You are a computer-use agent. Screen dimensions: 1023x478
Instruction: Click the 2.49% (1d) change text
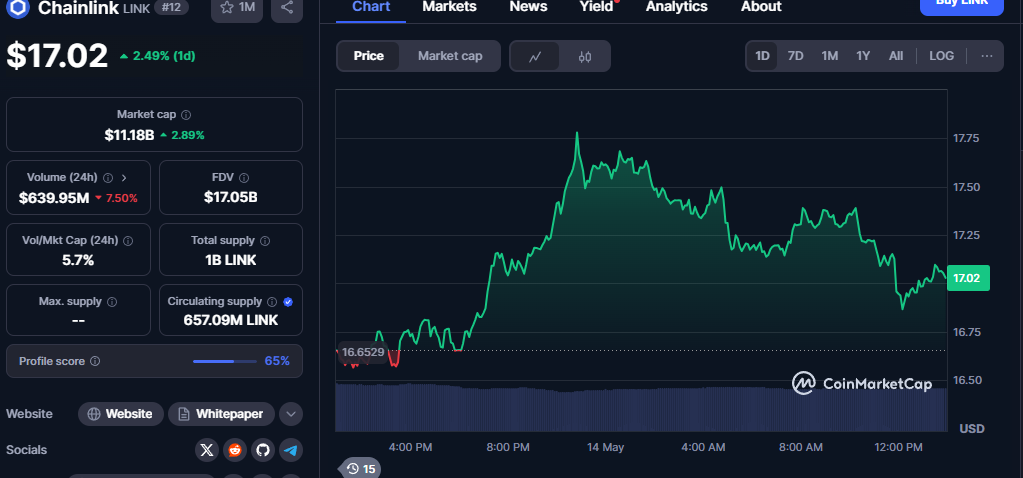coord(164,56)
